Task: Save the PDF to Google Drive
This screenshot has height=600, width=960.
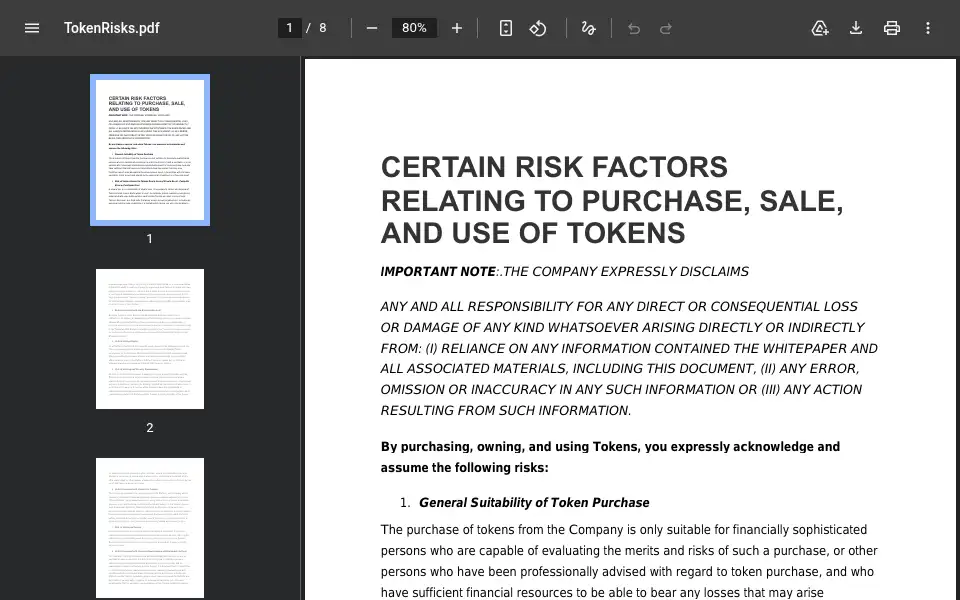Action: (x=820, y=28)
